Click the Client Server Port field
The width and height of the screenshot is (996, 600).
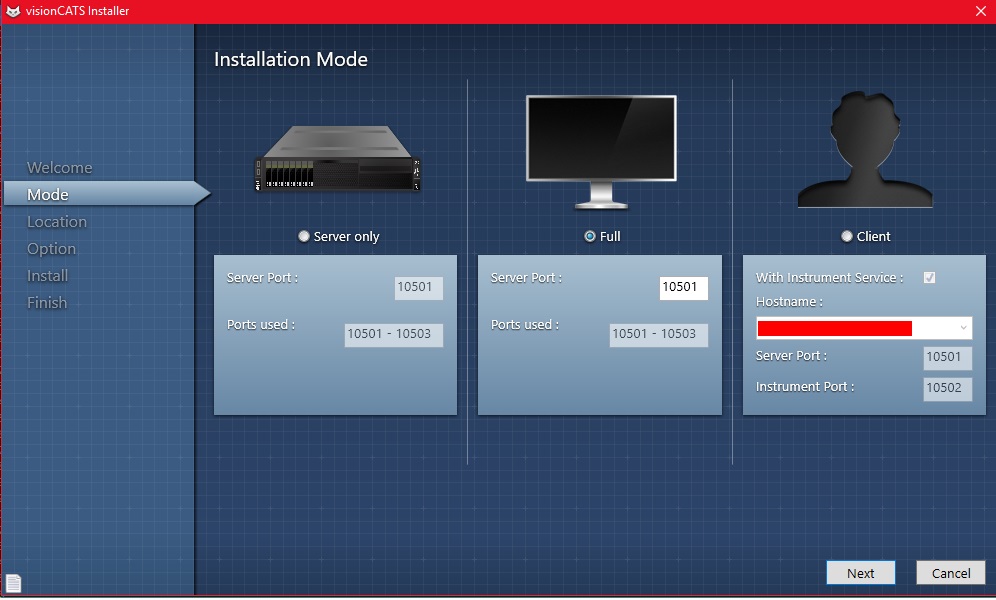[948, 357]
